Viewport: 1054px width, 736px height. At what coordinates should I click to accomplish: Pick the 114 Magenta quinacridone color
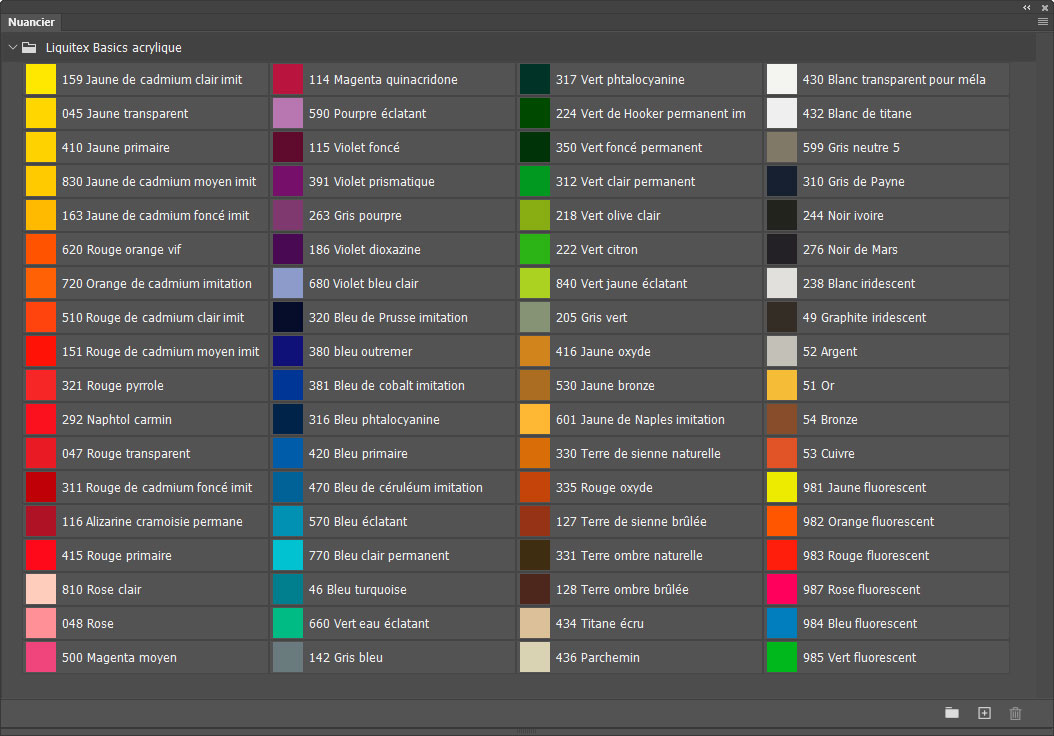(x=288, y=80)
